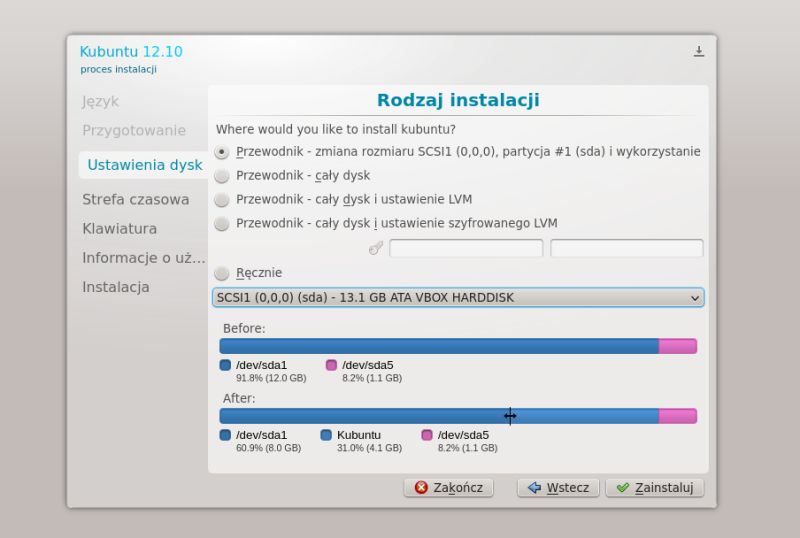The height and width of the screenshot is (538, 800).
Task: Click the Wstecz back button
Action: click(558, 487)
